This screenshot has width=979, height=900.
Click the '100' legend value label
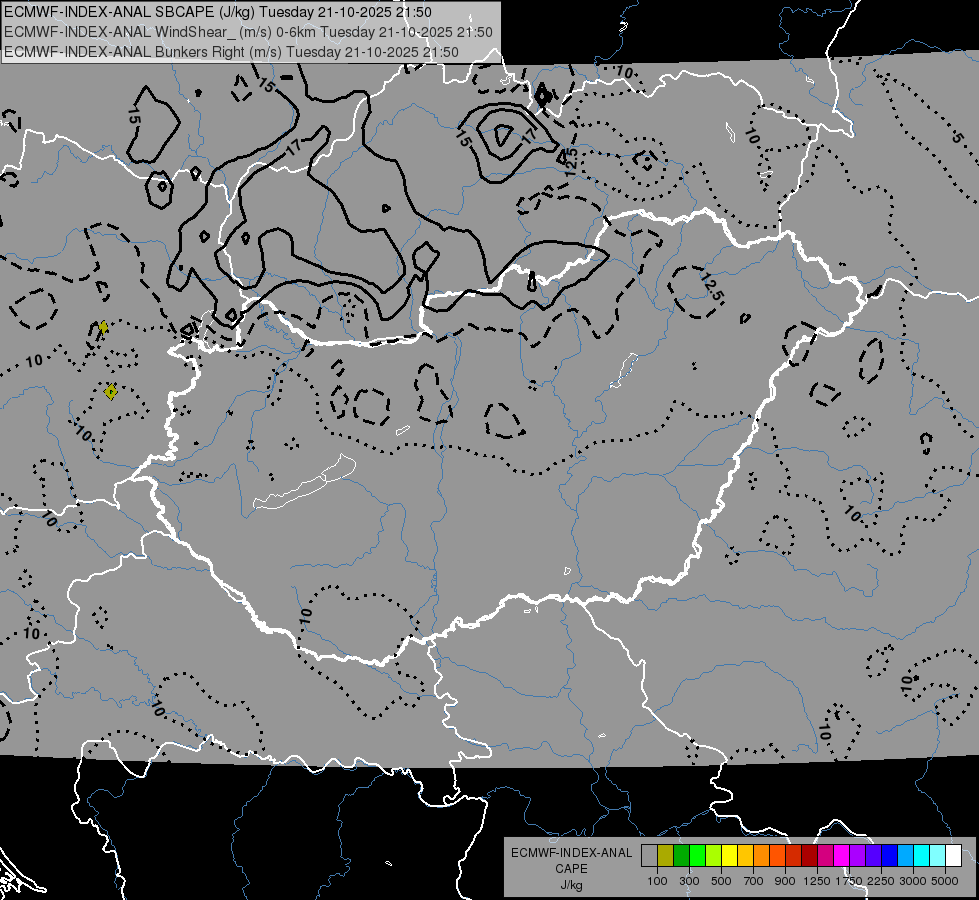[x=657, y=881]
